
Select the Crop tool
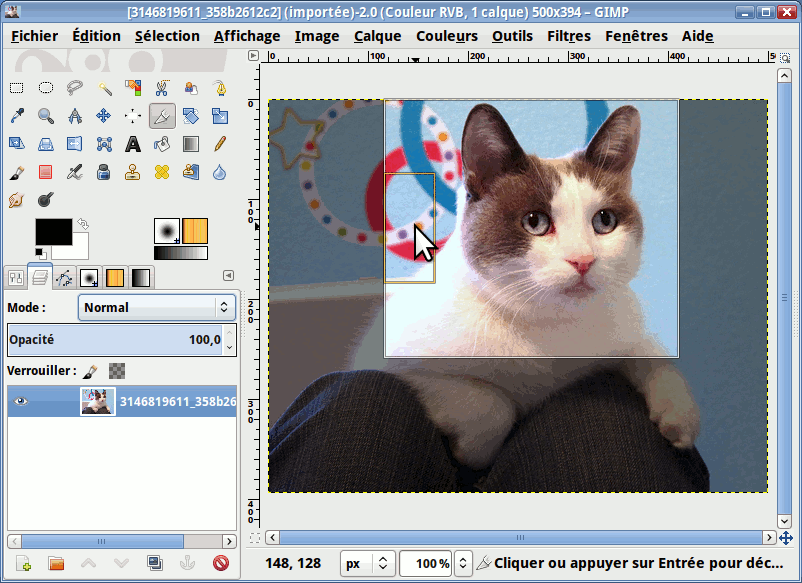pyautogui.click(x=162, y=116)
